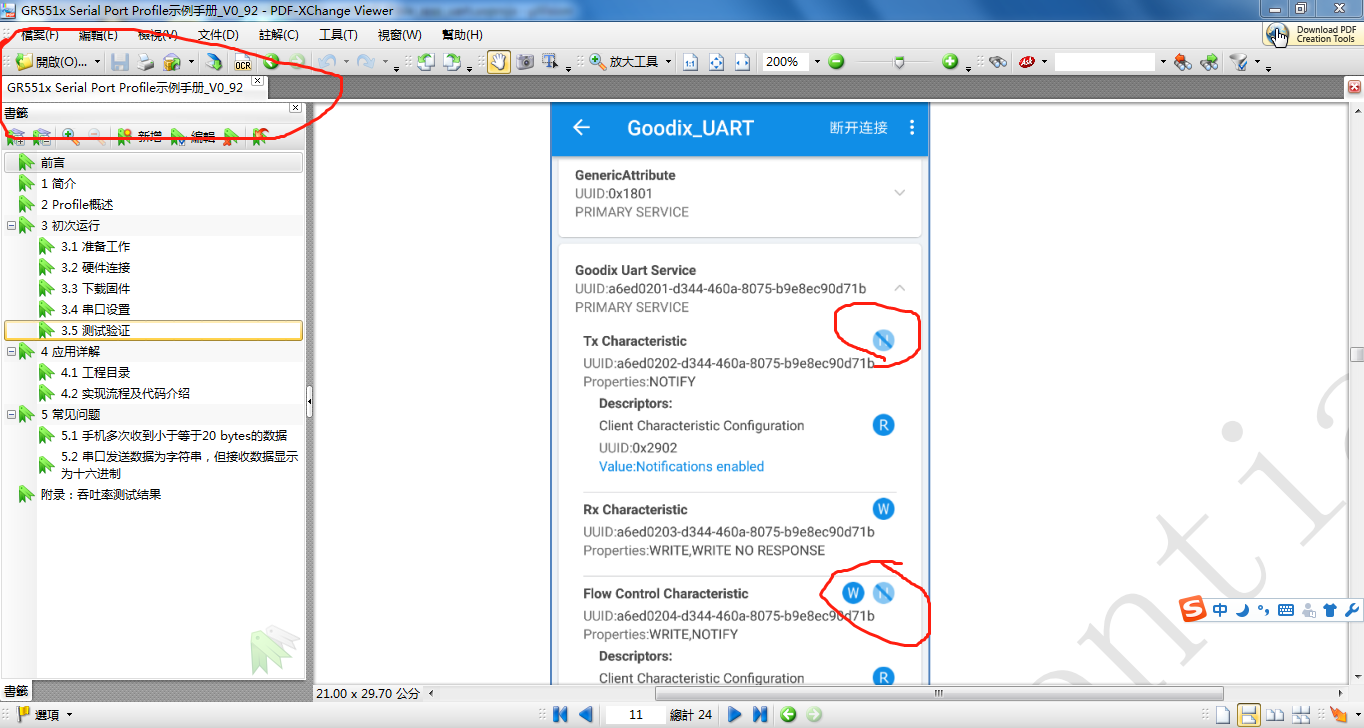Image resolution: width=1364 pixels, height=728 pixels.
Task: Click the print icon in toolbar
Action: pyautogui.click(x=146, y=62)
